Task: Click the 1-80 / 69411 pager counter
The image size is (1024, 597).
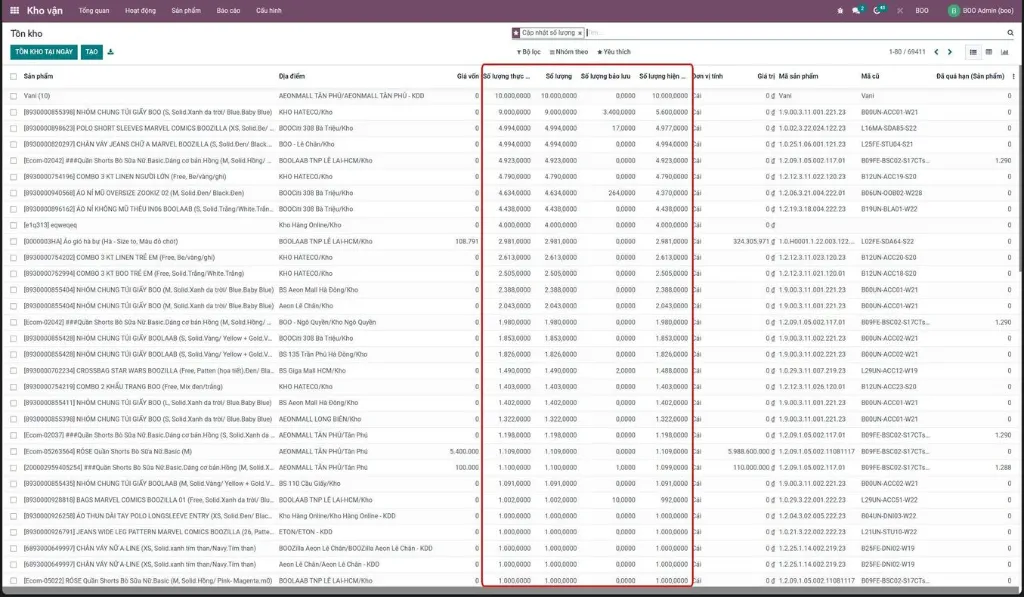Action: coord(907,52)
